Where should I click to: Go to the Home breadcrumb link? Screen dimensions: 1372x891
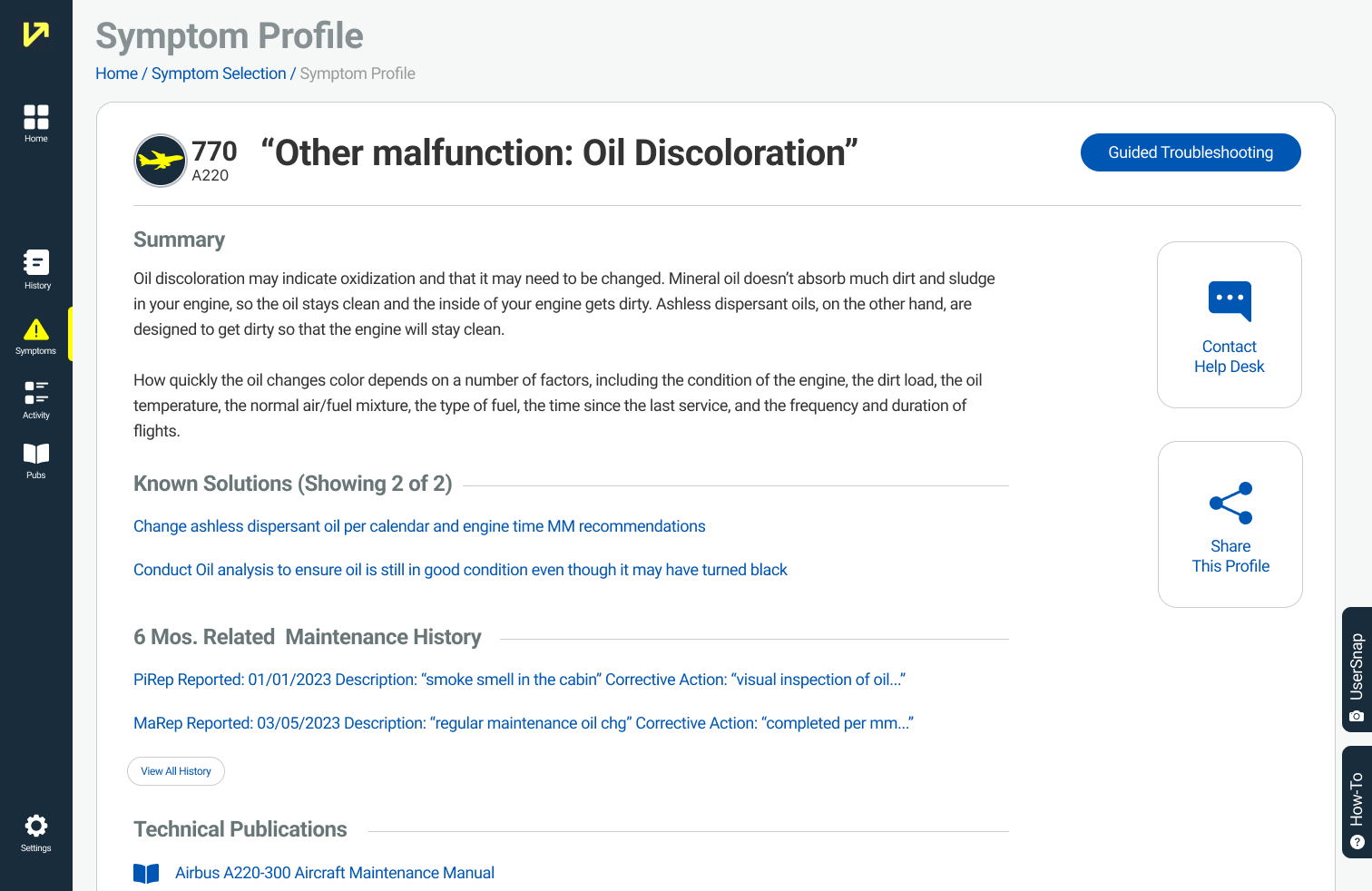click(116, 73)
